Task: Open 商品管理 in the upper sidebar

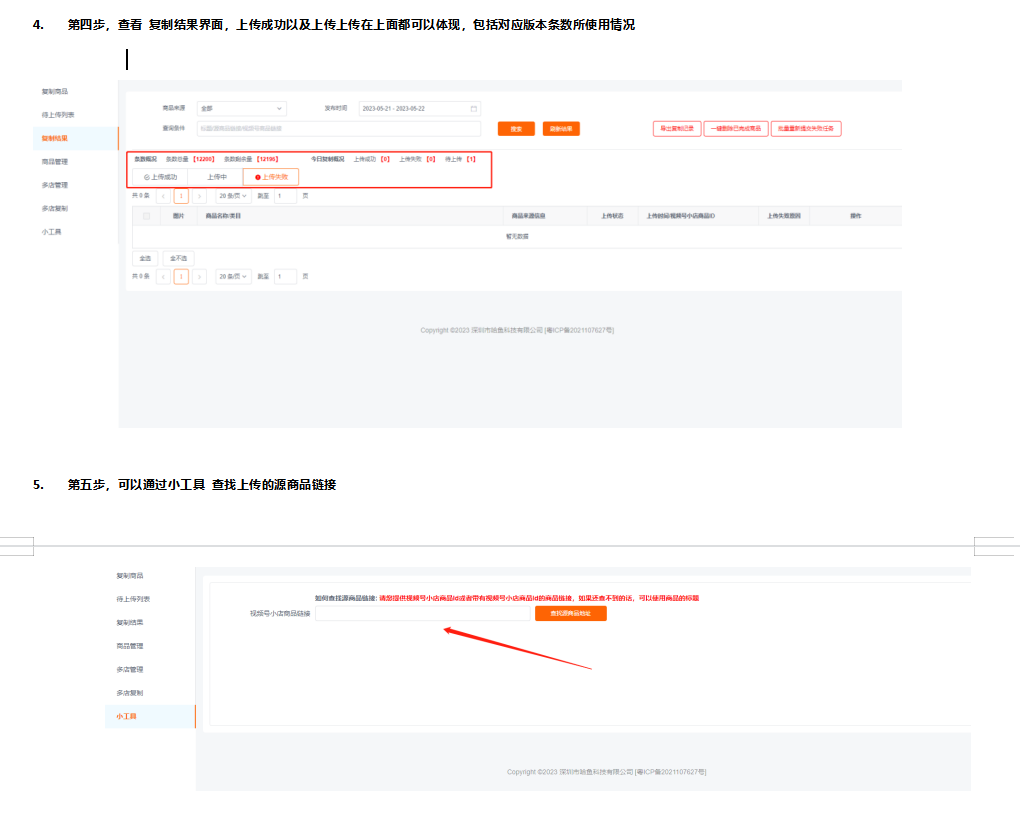Action: click(x=55, y=161)
